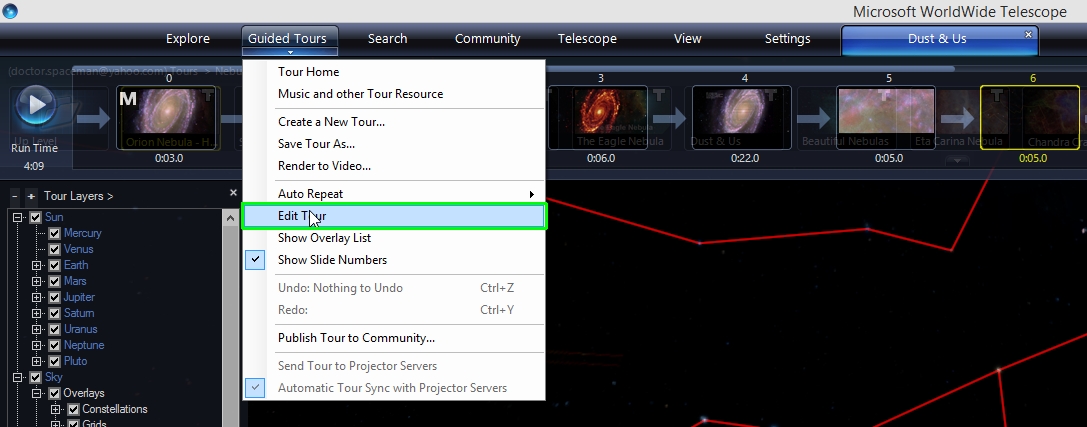Select slide 0 Orion Nebula thumbnail
The height and width of the screenshot is (427, 1087).
pos(168,117)
